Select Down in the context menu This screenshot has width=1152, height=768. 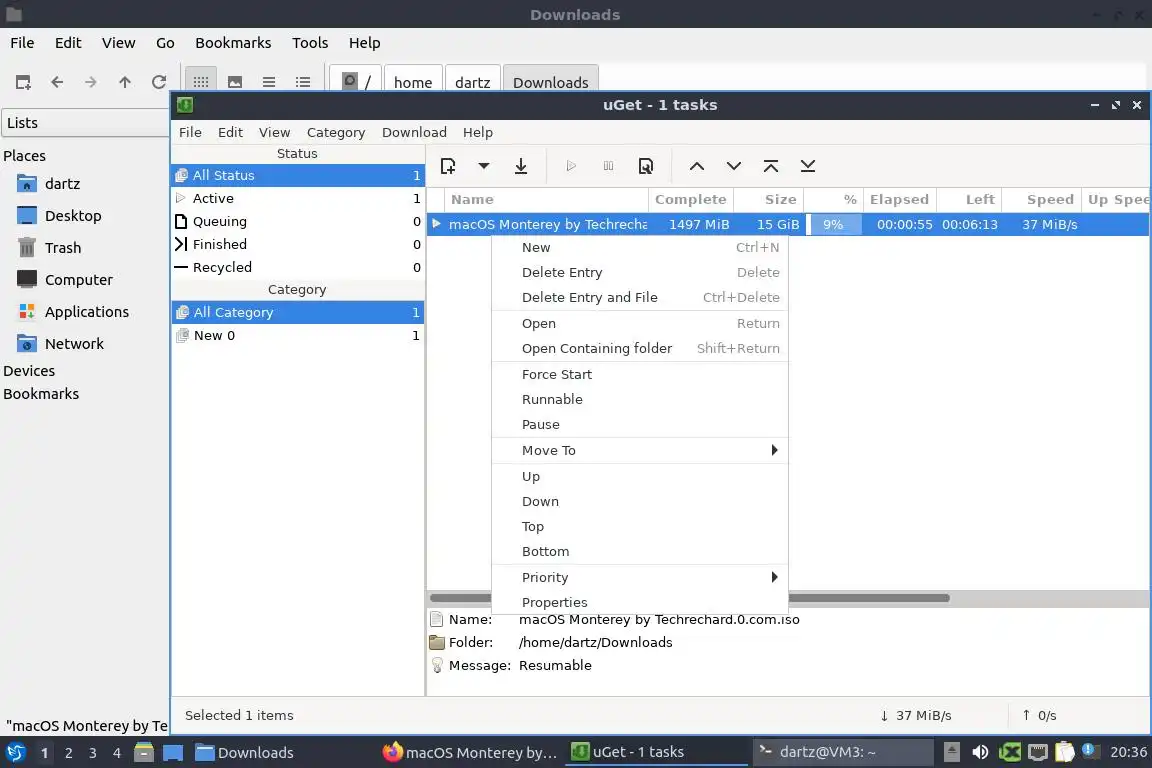tap(639, 501)
